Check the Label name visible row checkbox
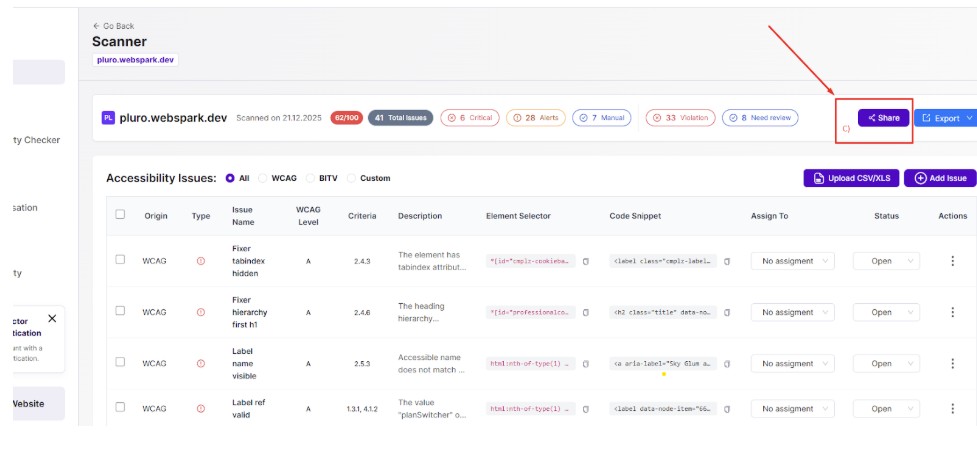Image resolution: width=977 pixels, height=475 pixels. click(120, 362)
